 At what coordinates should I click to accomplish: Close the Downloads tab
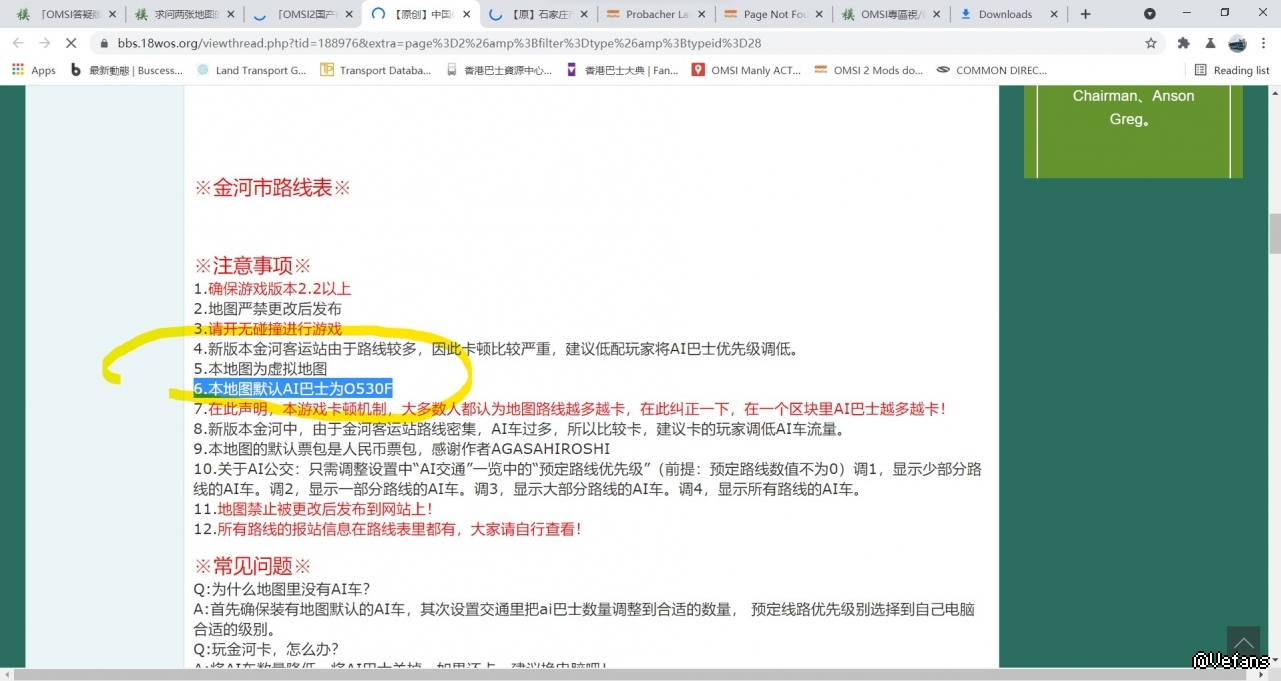1056,14
